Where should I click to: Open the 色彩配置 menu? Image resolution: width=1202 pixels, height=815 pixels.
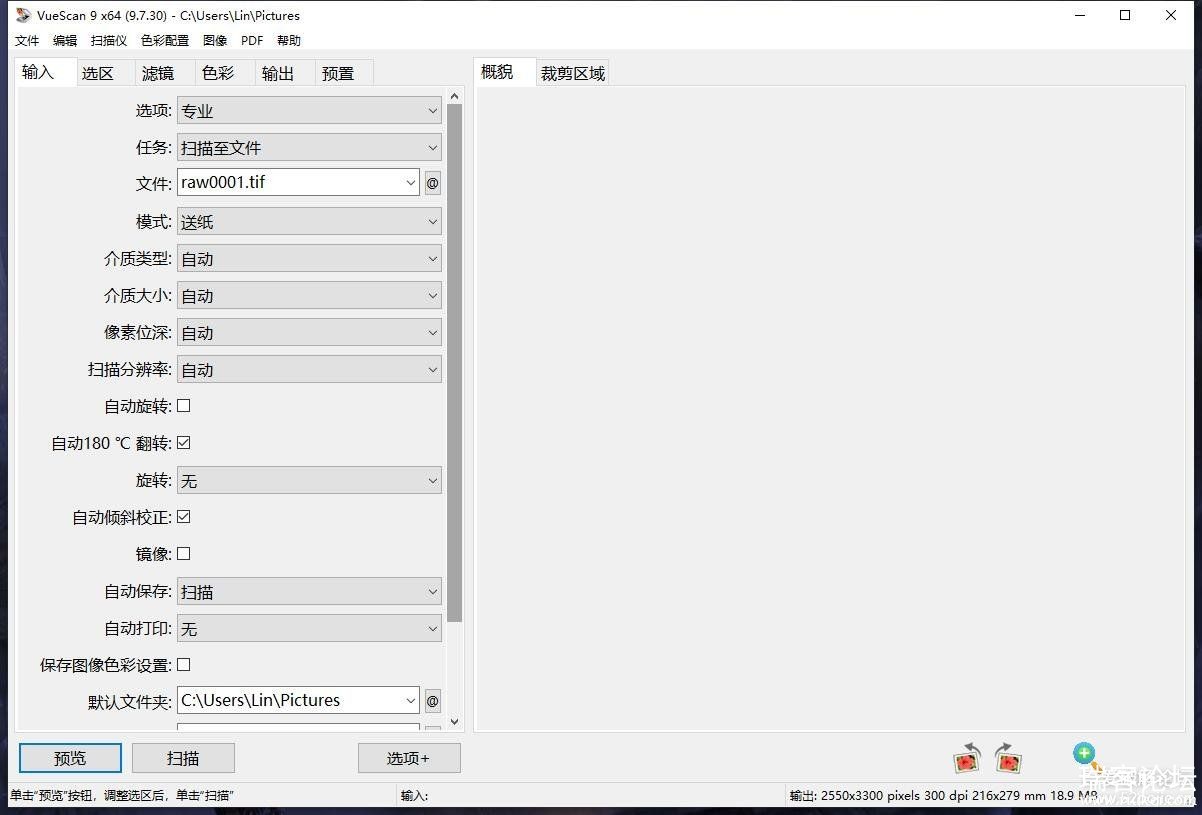click(165, 41)
